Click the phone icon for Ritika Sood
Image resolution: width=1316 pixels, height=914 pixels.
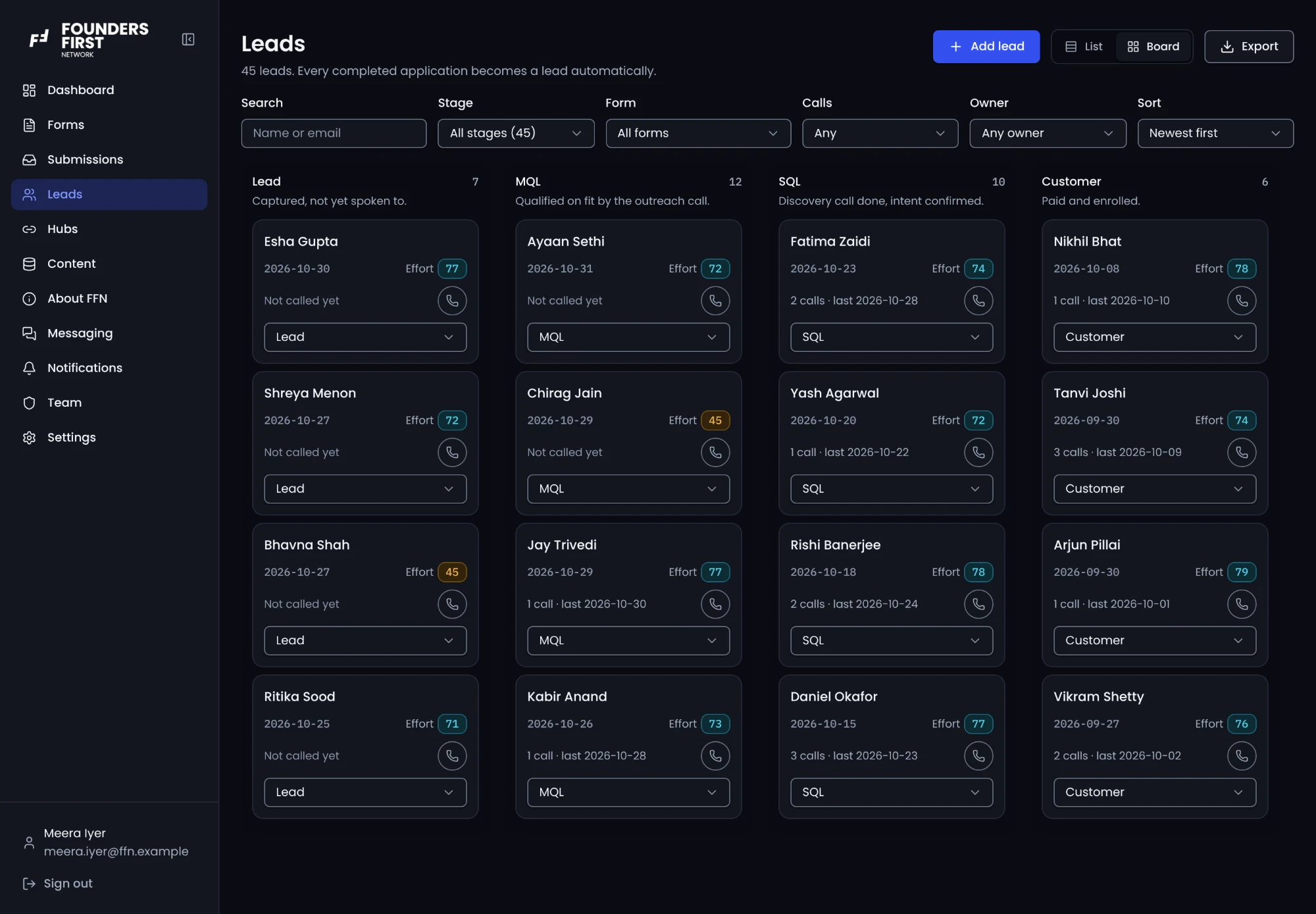(452, 756)
